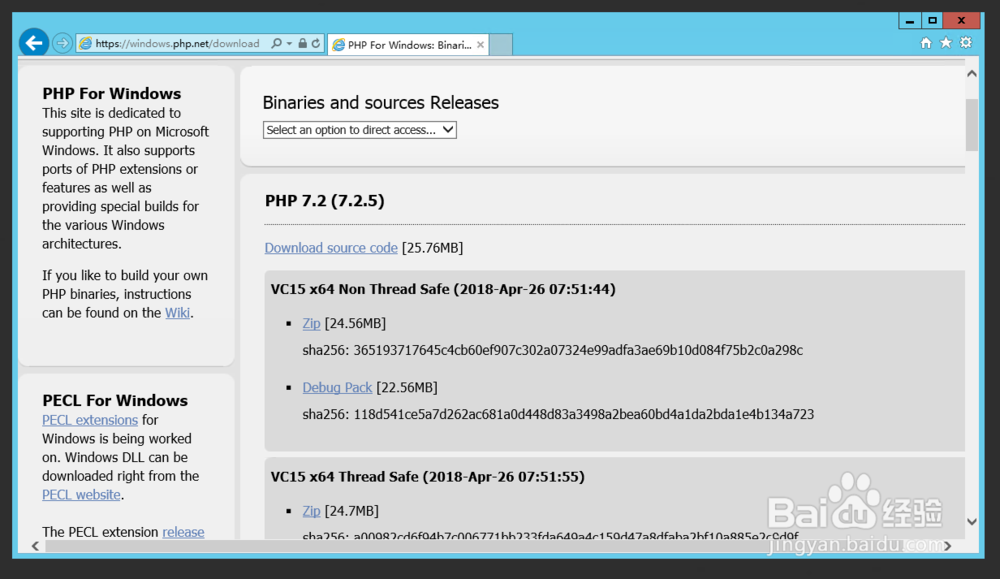Expand 'Select an option to direct access' dropdown

(360, 130)
